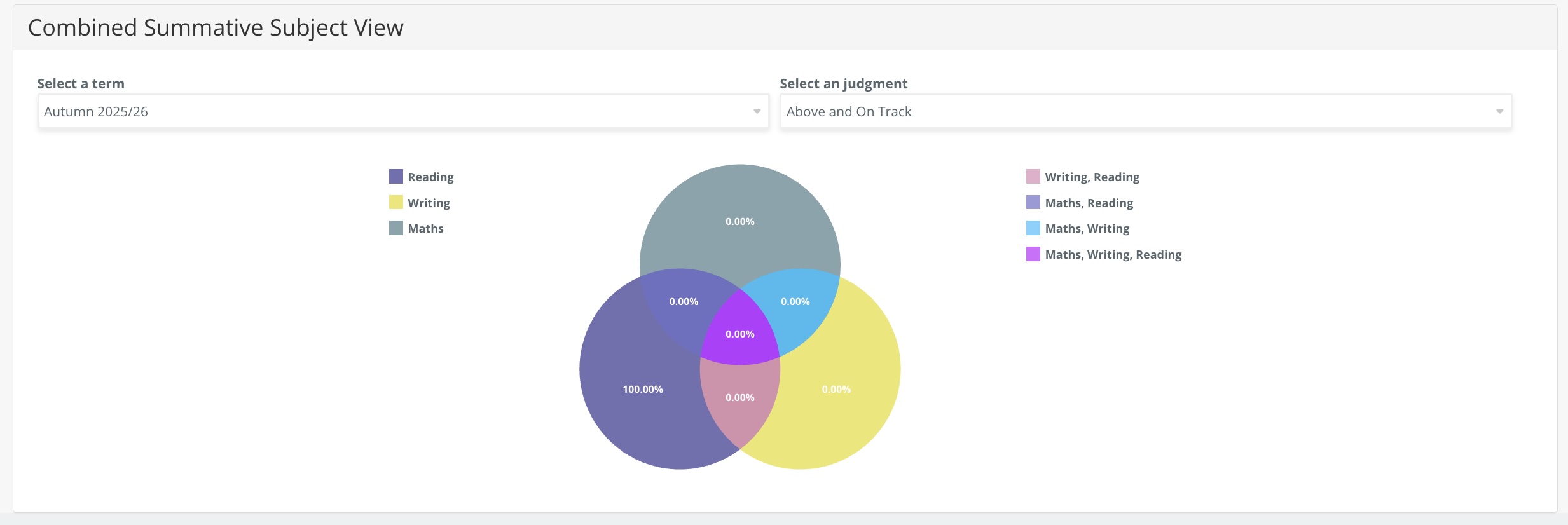Screen dimensions: 1568x525
Task: Toggle the Reading legend color square
Action: pyautogui.click(x=396, y=176)
